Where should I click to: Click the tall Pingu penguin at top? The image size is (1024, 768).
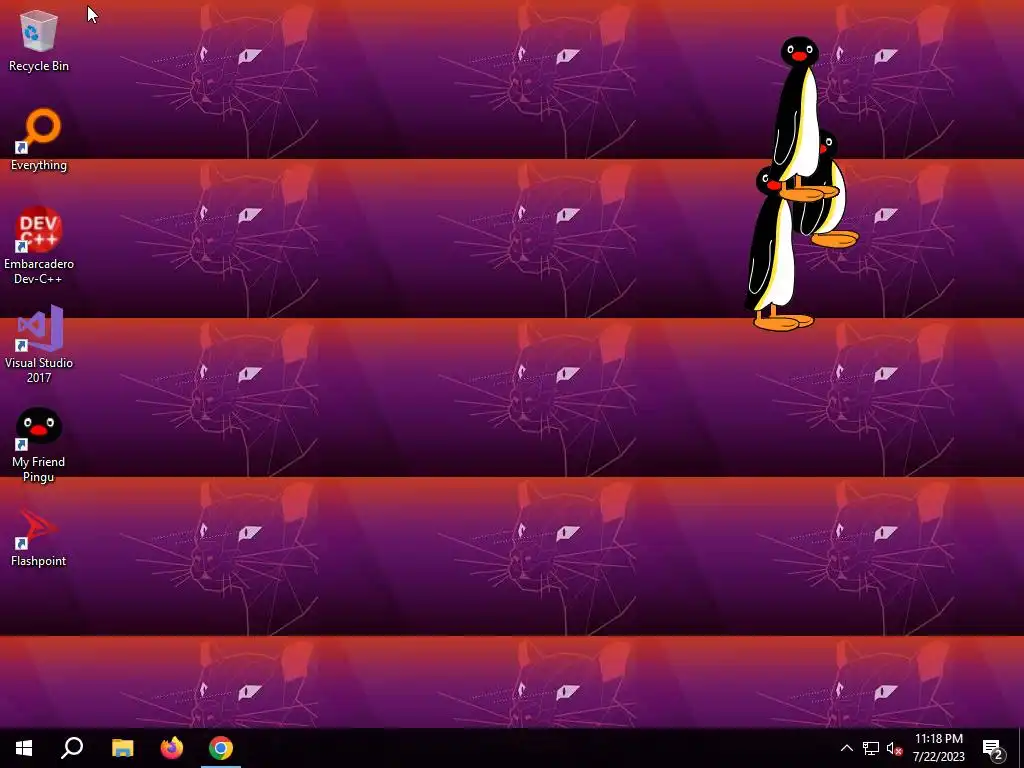tap(802, 118)
